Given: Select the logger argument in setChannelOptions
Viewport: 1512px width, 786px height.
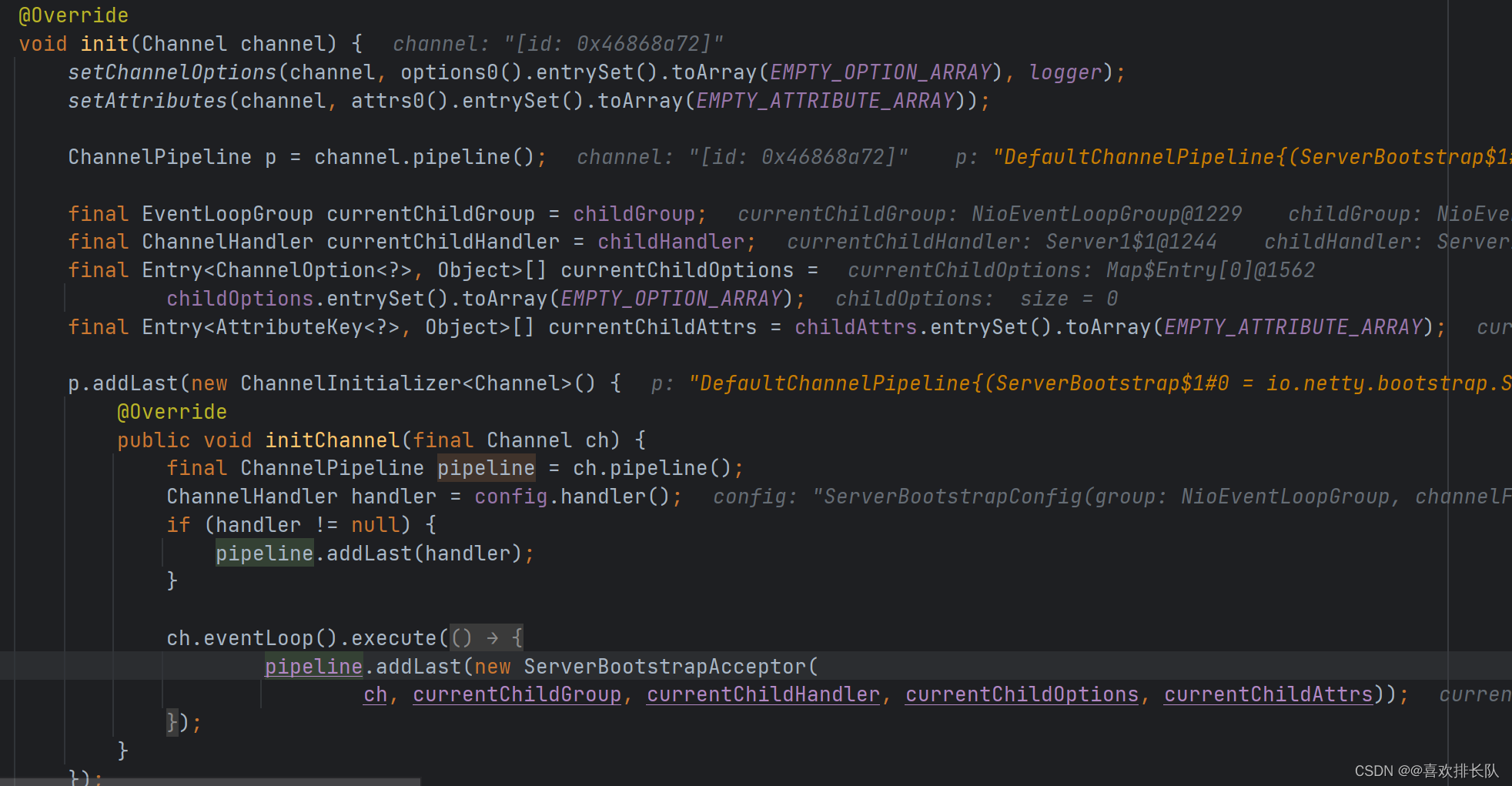Looking at the screenshot, I should tap(1065, 72).
